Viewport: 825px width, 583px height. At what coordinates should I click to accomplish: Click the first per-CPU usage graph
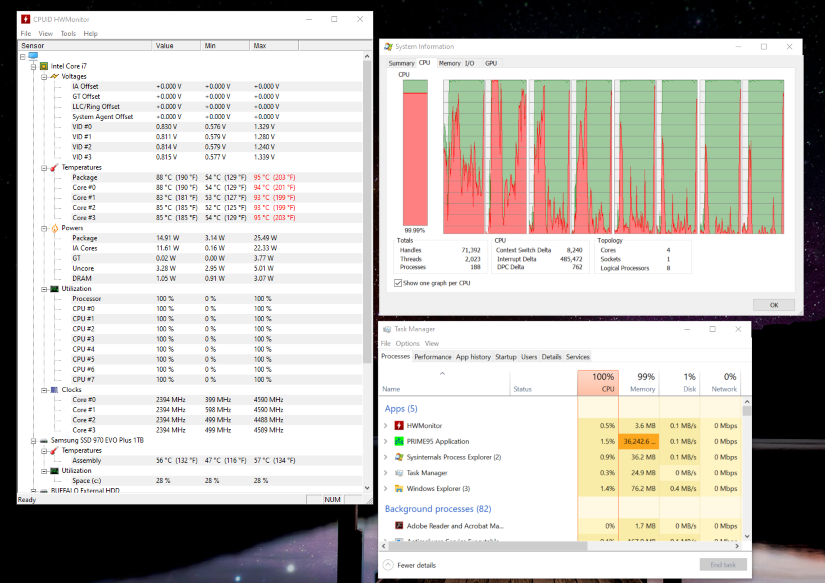pyautogui.click(x=464, y=157)
